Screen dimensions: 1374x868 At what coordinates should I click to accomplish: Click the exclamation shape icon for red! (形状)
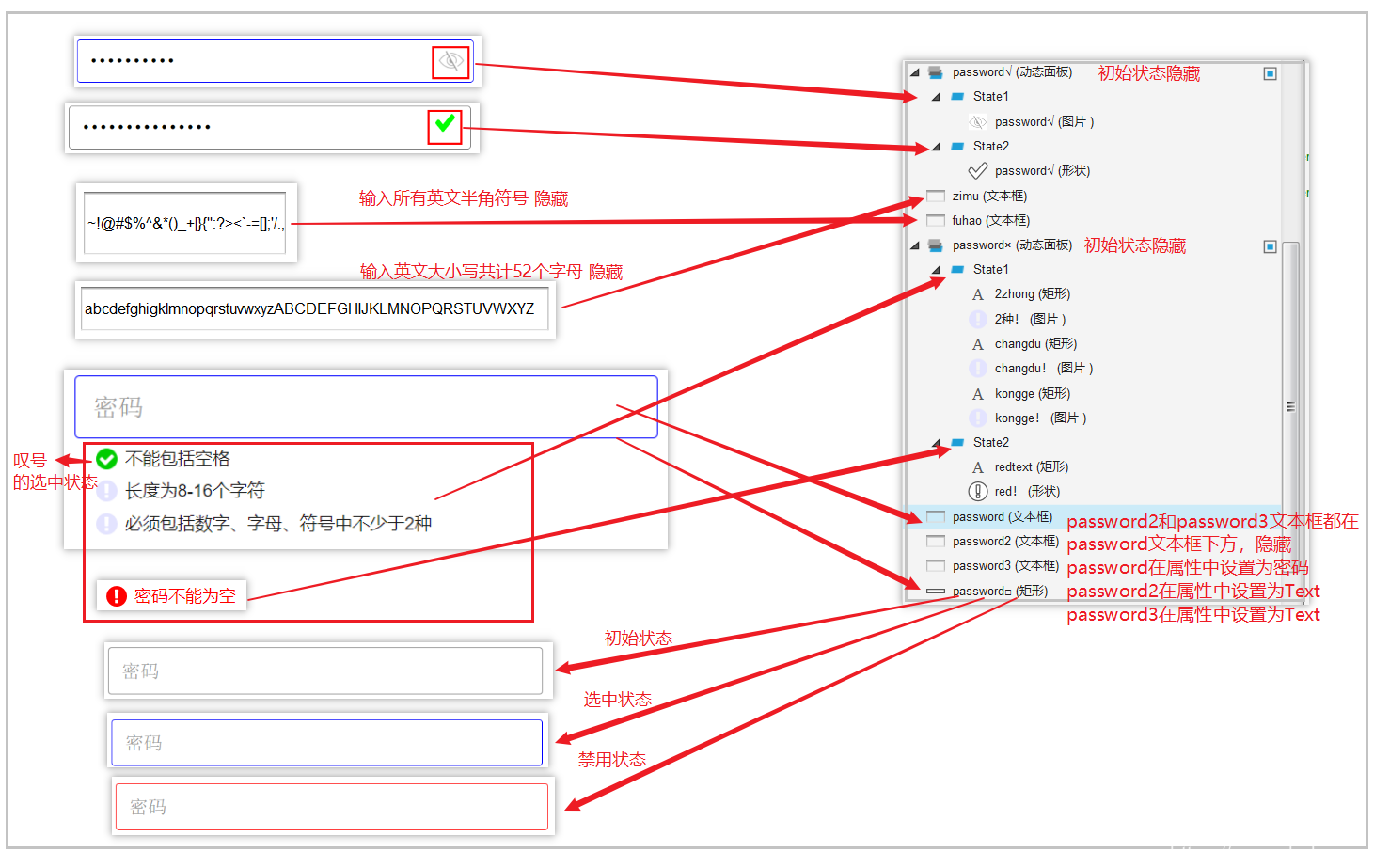[x=978, y=492]
